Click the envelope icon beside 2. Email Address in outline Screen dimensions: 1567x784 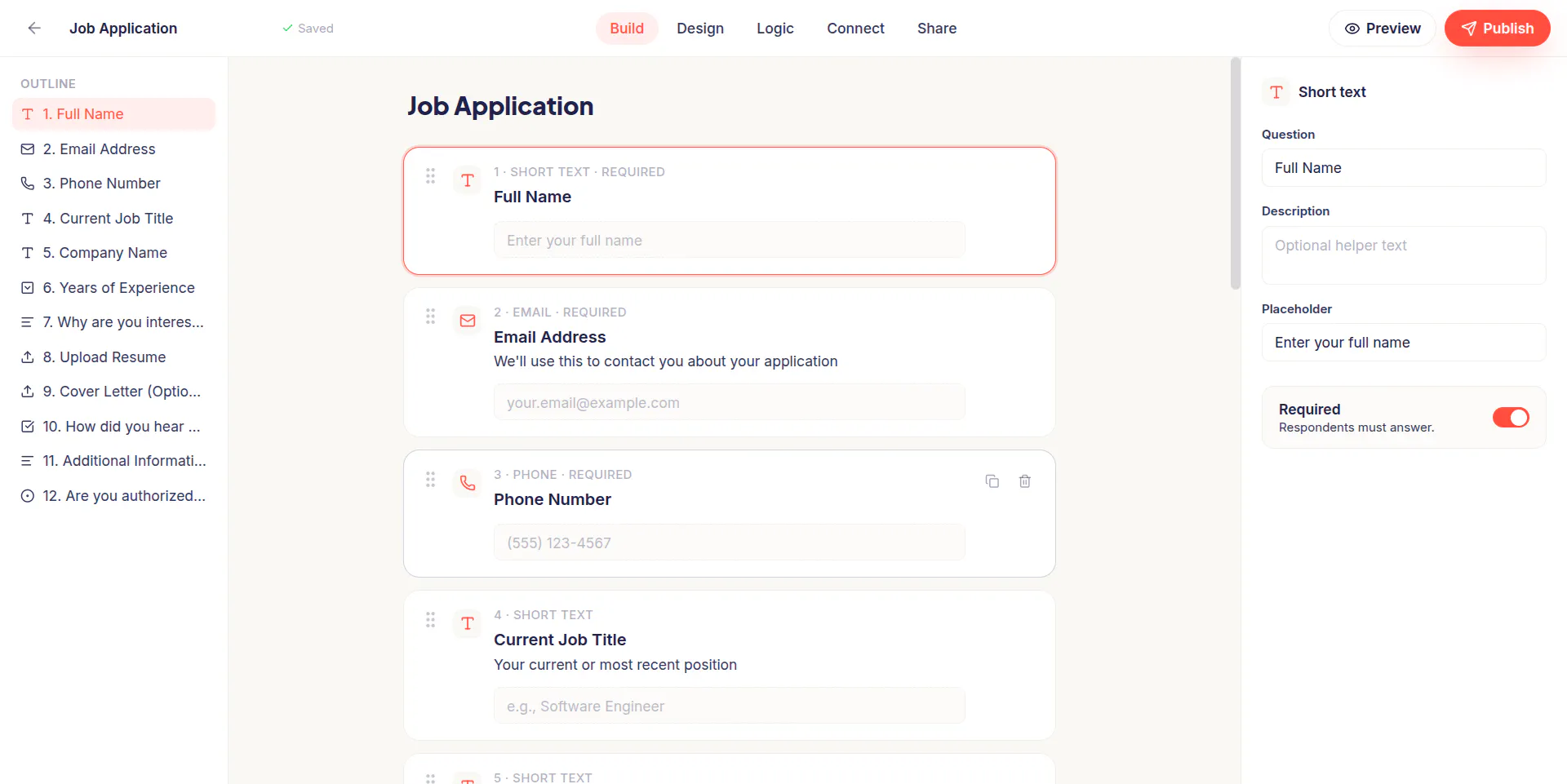pyautogui.click(x=28, y=149)
